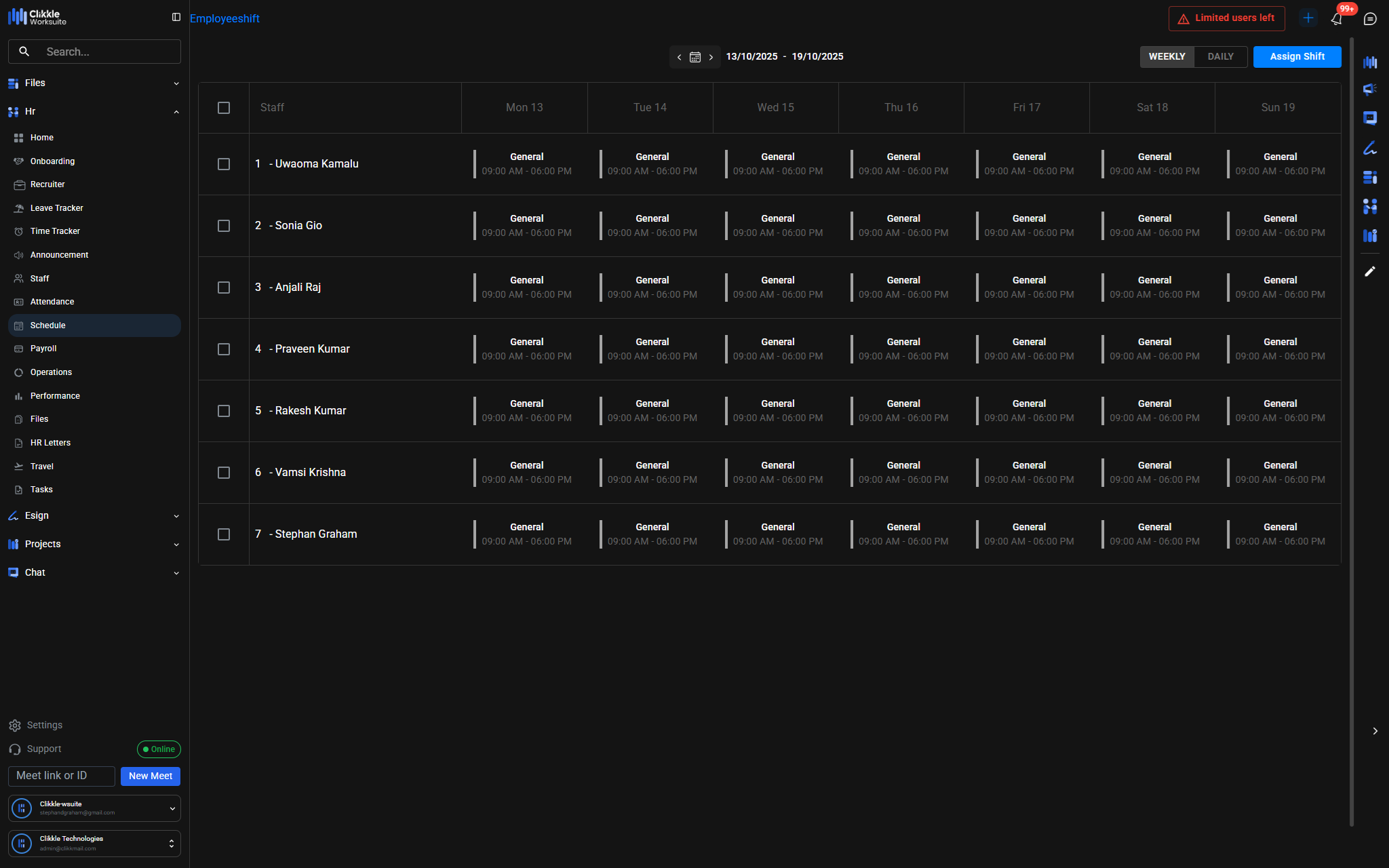Open the megaphone icon in right rail
Viewport: 1389px width, 868px height.
coord(1370,90)
